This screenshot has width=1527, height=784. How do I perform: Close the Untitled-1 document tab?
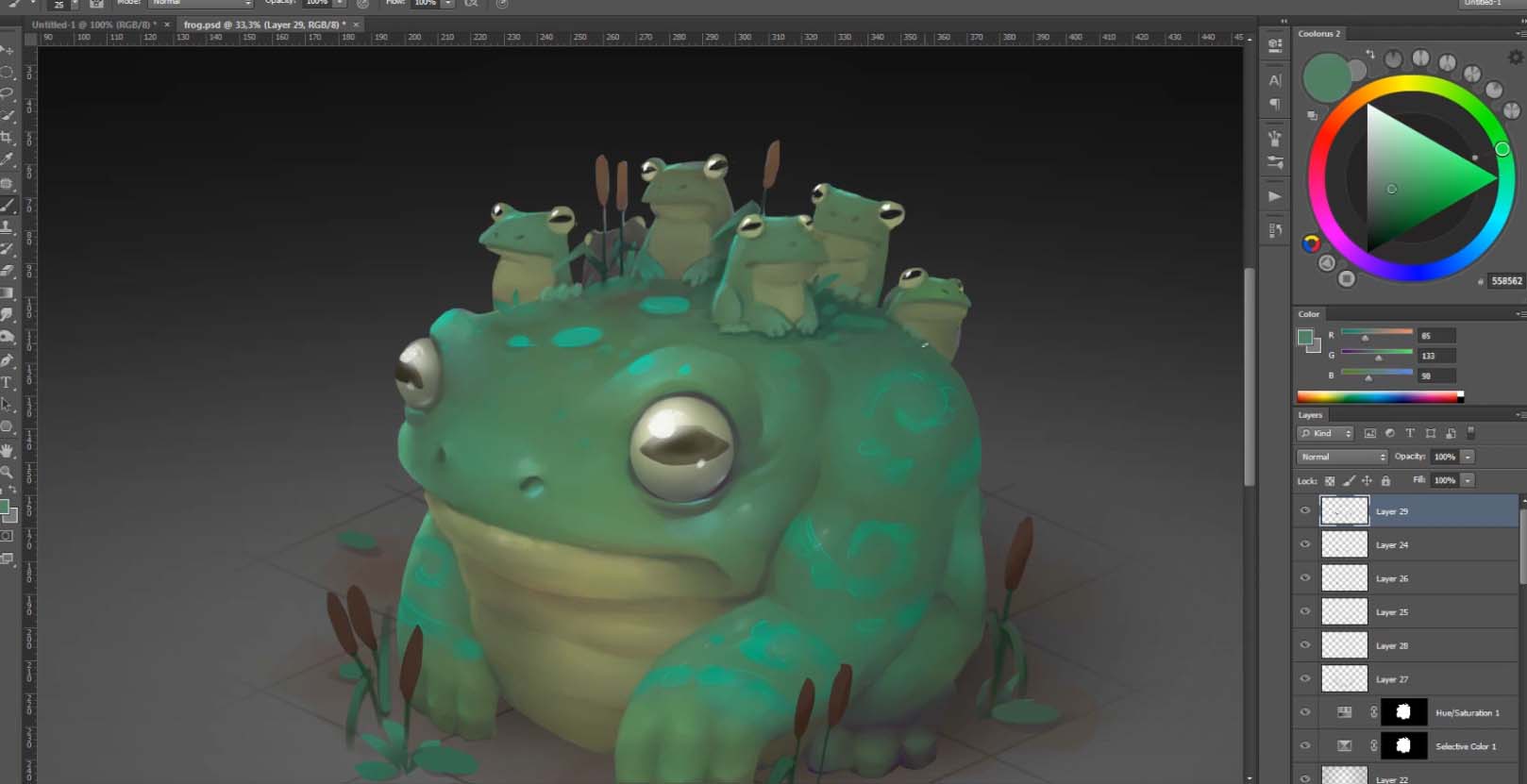[x=167, y=25]
